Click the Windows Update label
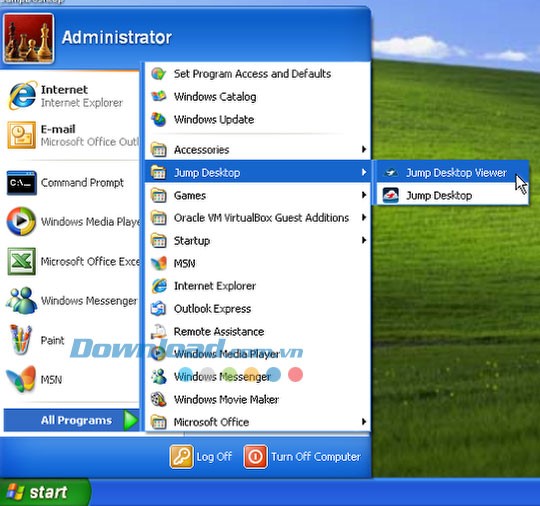 tap(214, 120)
